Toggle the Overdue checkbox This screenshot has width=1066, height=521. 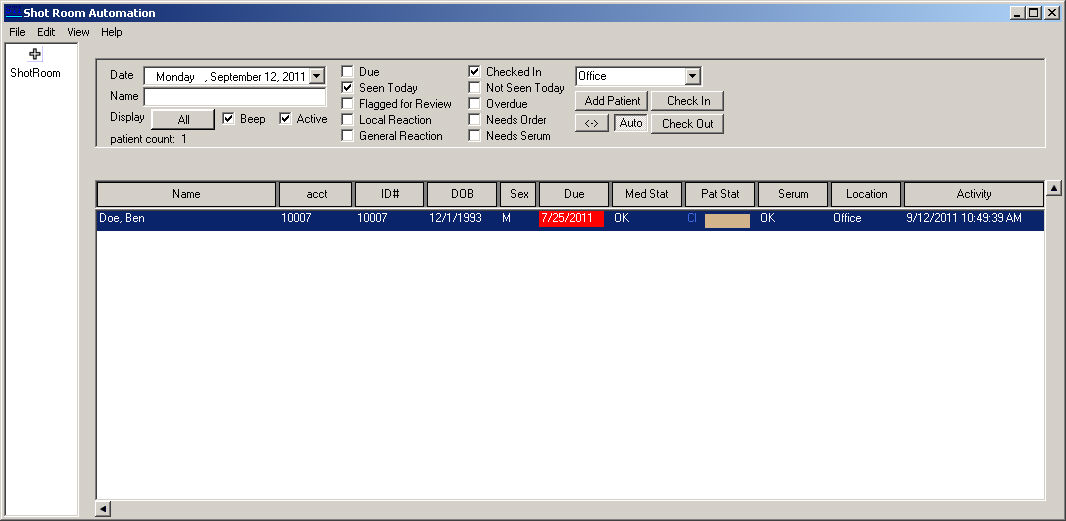coord(475,104)
